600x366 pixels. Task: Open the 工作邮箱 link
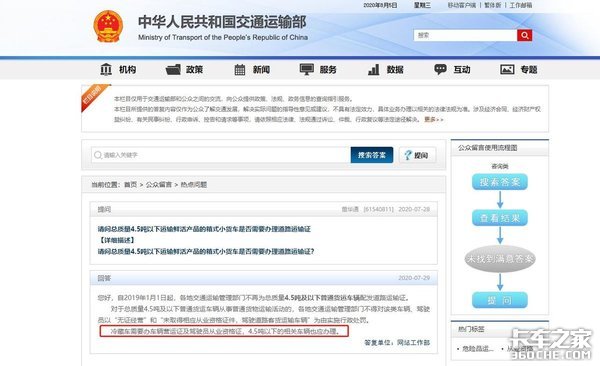[521, 5]
